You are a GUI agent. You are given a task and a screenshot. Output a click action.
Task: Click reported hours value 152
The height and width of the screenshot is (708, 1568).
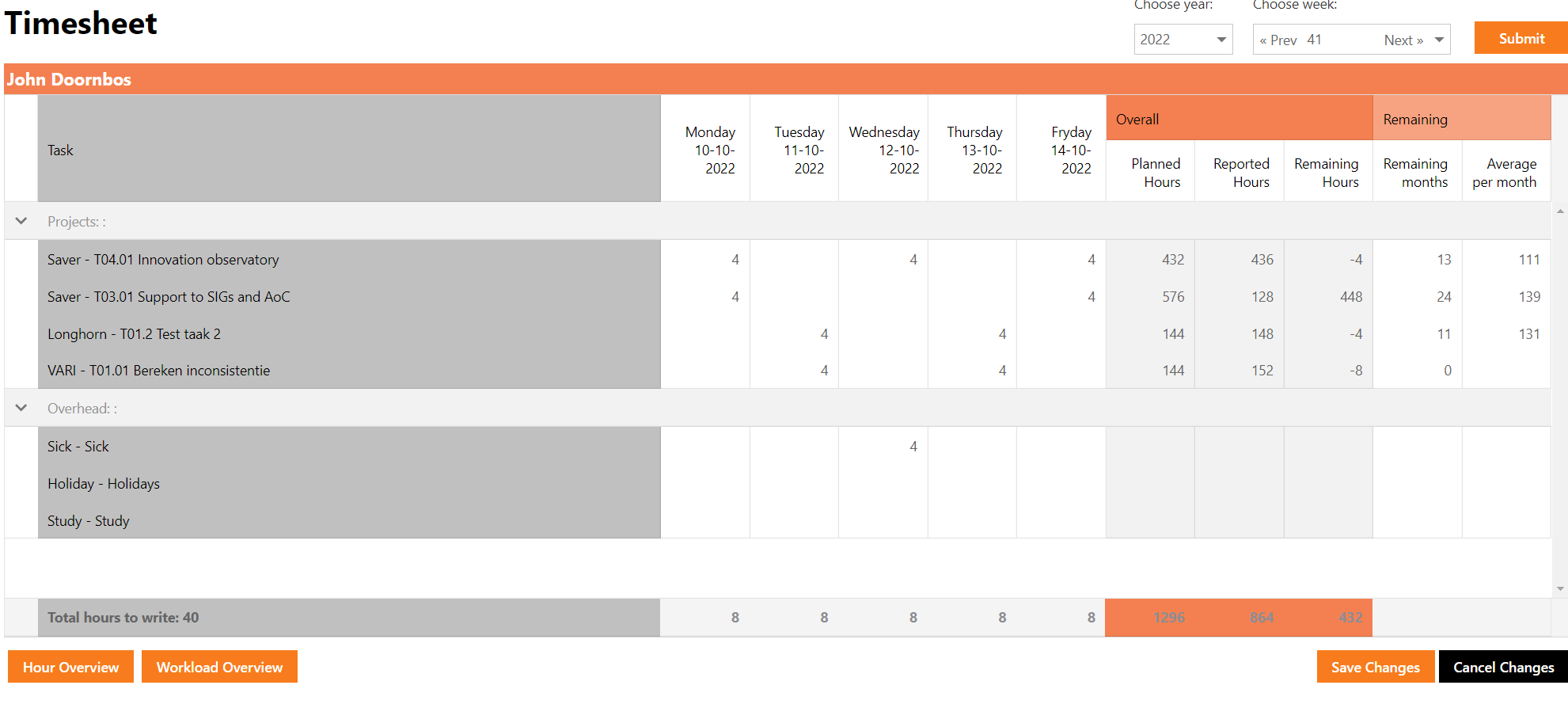[1262, 370]
